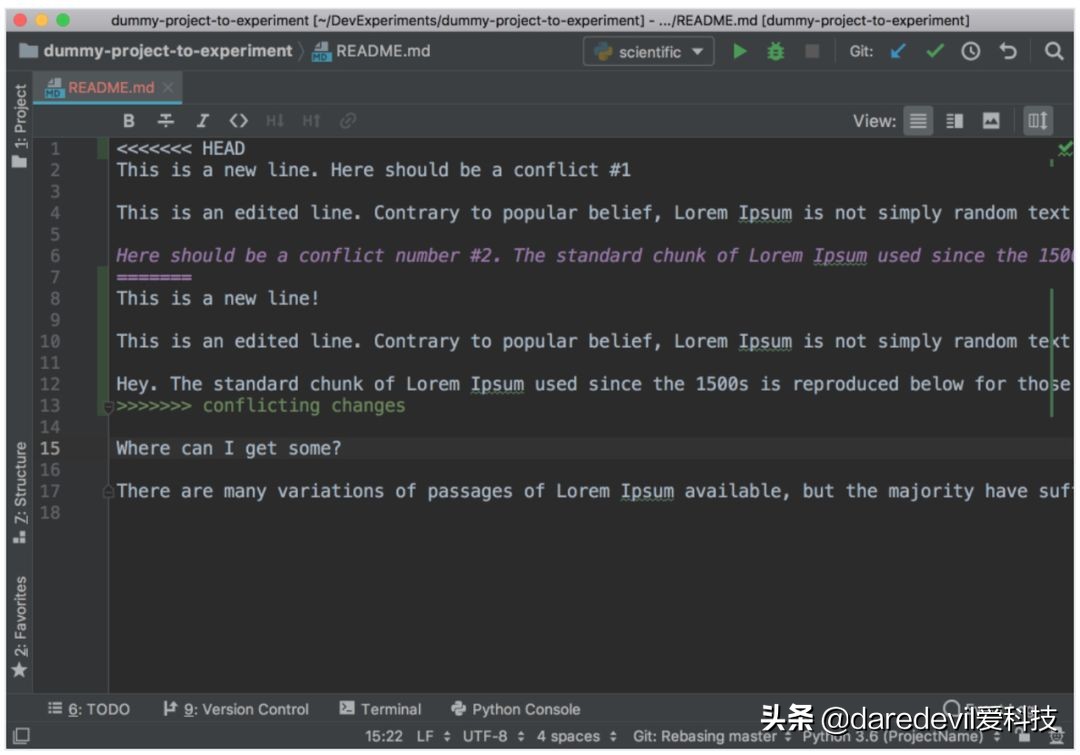Switch to the README.md editor tab

tap(105, 88)
